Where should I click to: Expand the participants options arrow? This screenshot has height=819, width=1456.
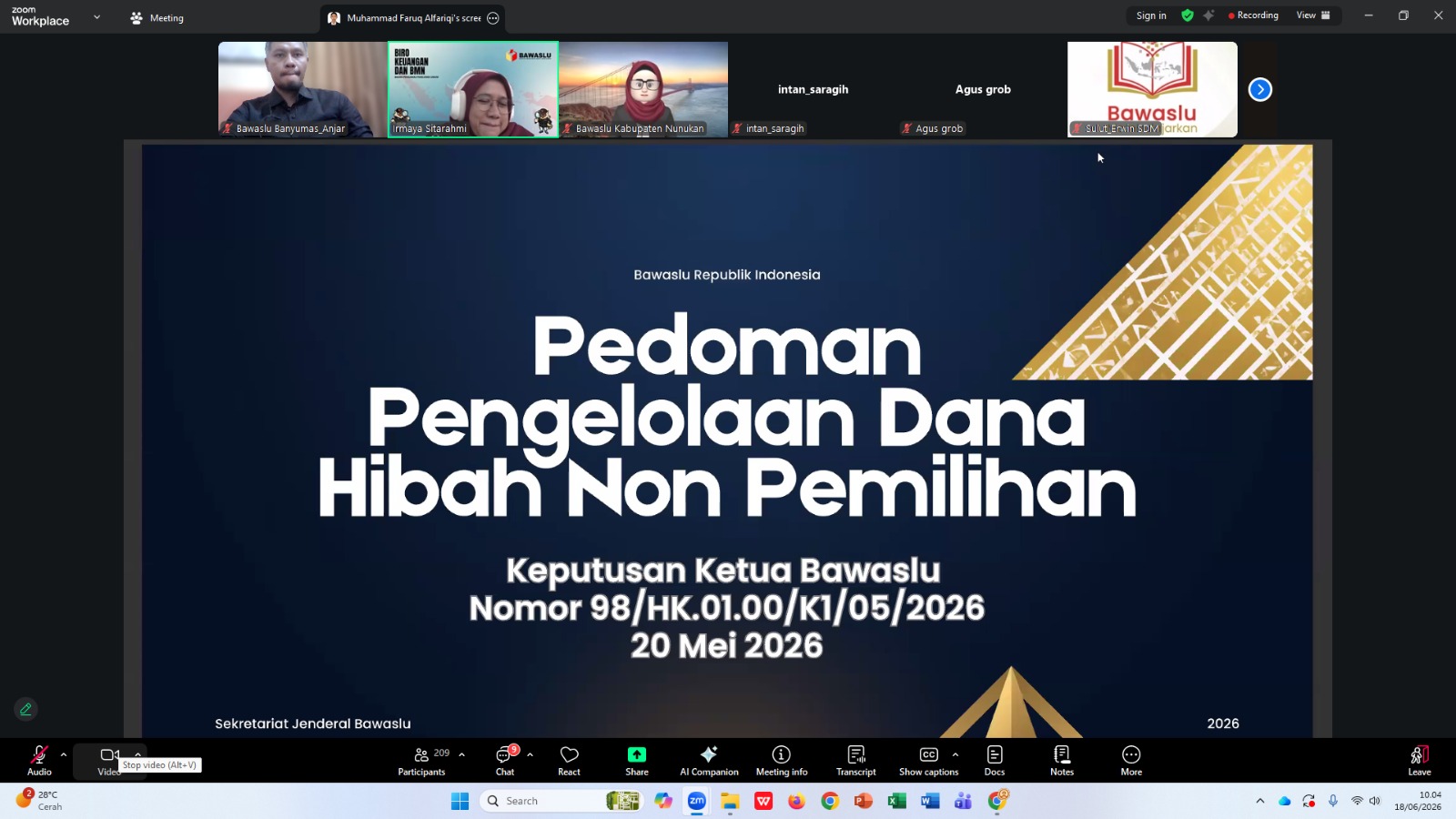tap(461, 754)
